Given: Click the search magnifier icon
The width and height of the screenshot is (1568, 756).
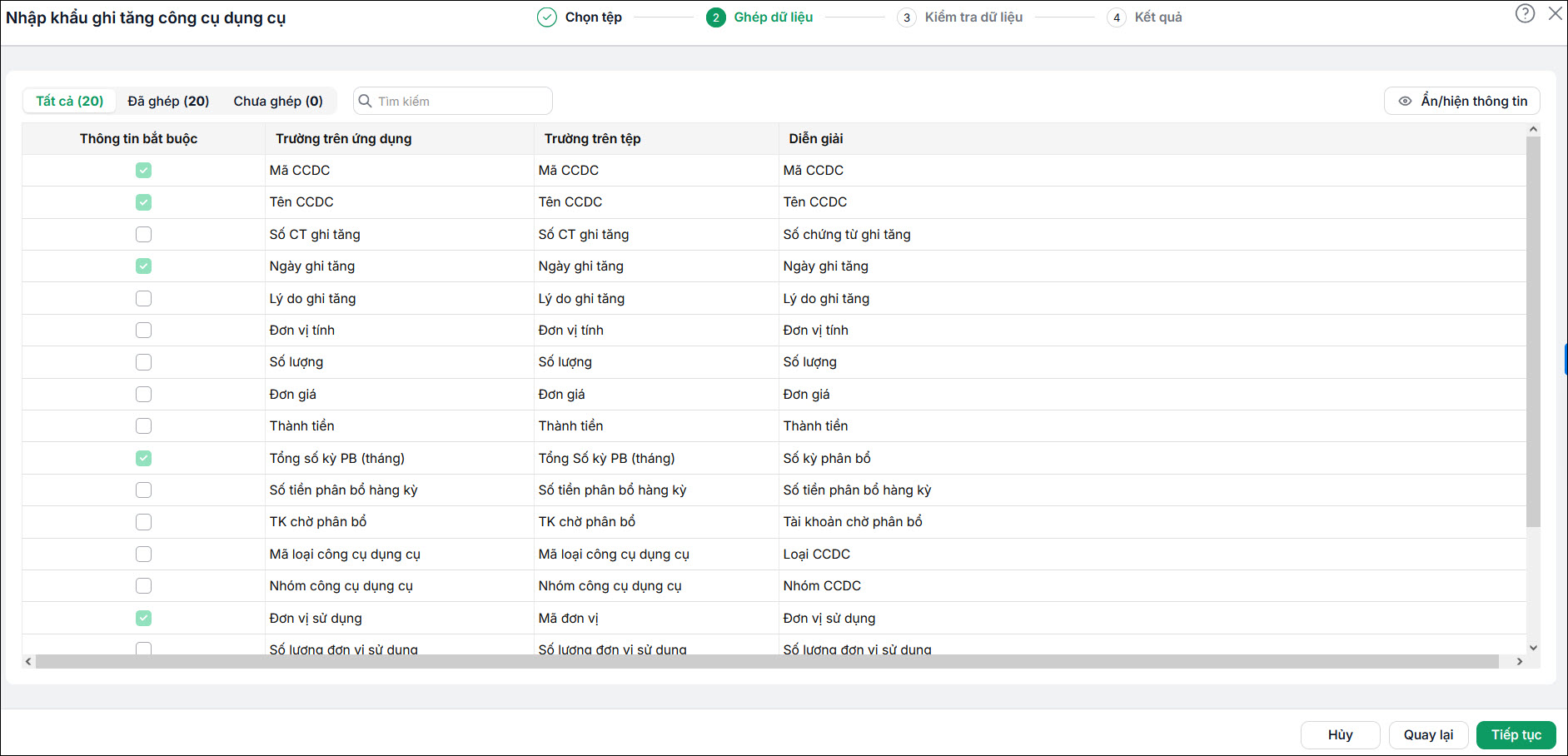Looking at the screenshot, I should point(365,101).
